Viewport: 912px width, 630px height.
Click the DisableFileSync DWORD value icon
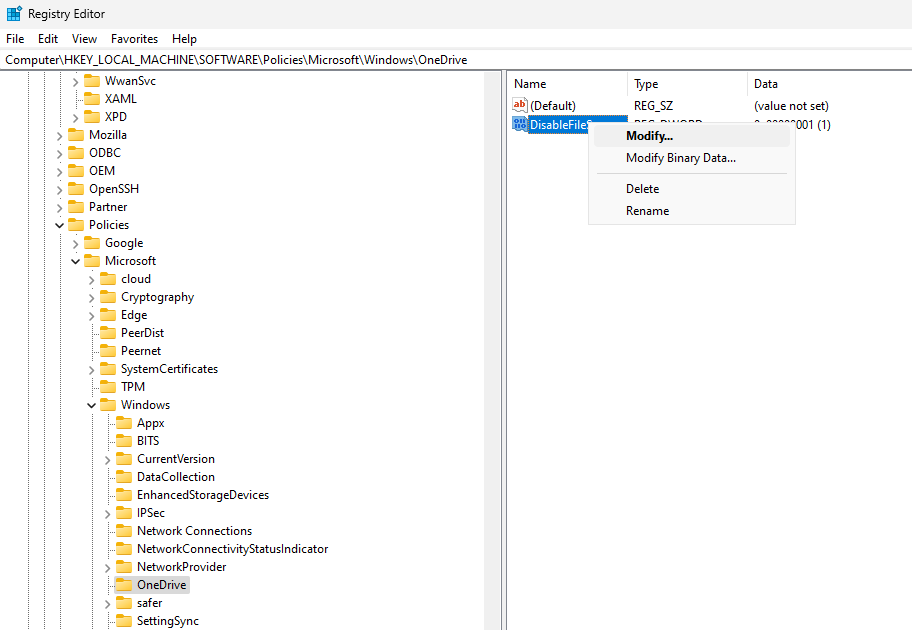coord(519,124)
